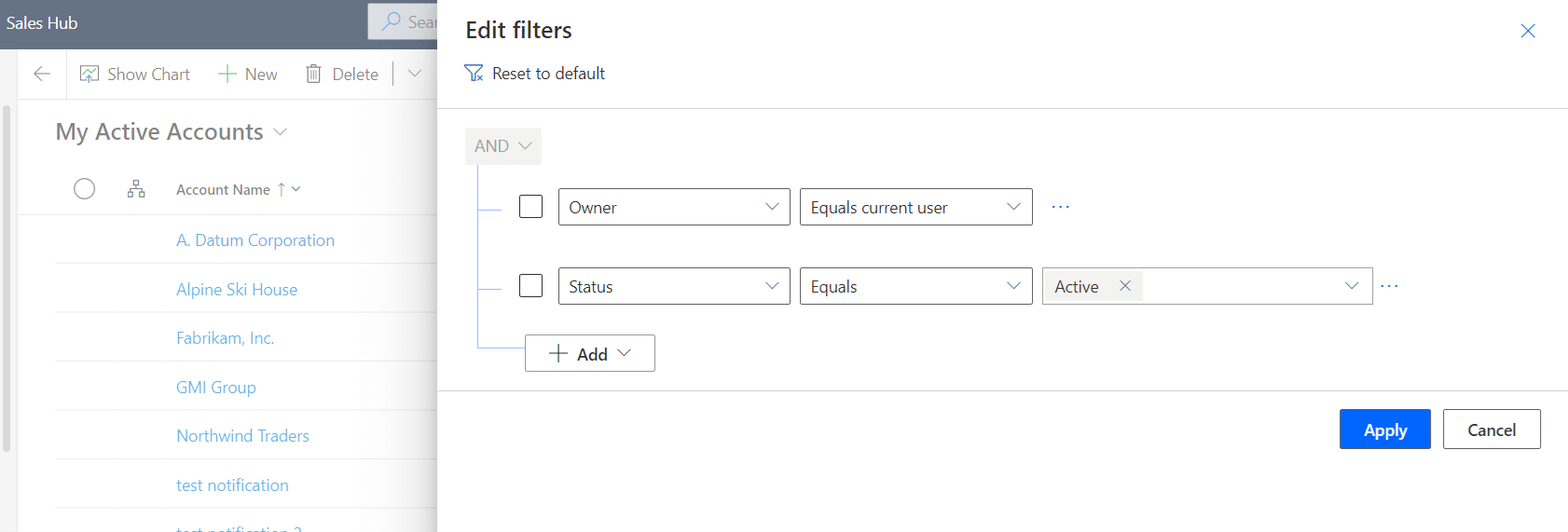This screenshot has width=1568, height=532.
Task: Click the back arrow icon
Action: point(42,74)
